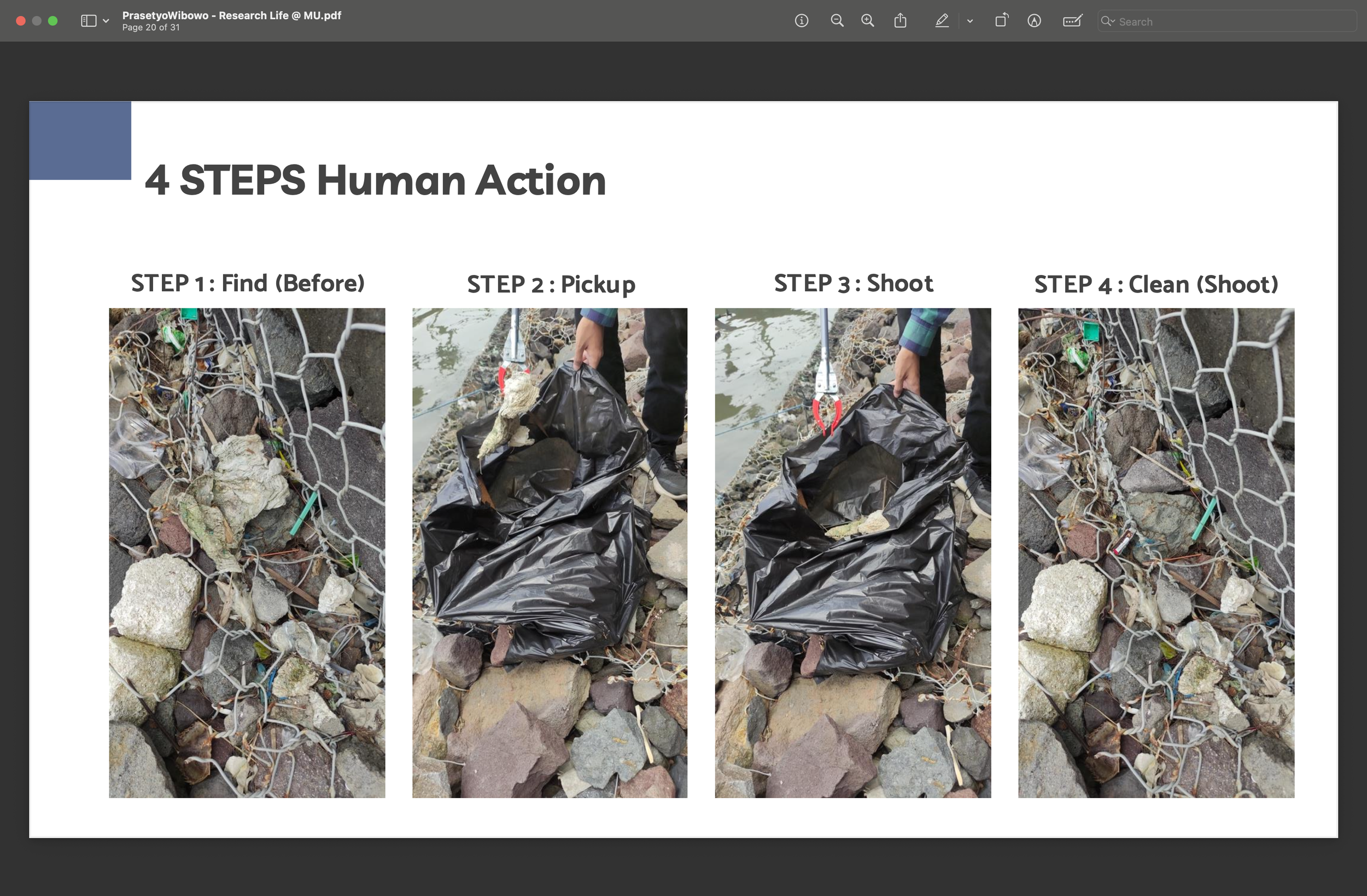Viewport: 1367px width, 896px height.
Task: Open the form filling tool
Action: coord(1072,21)
